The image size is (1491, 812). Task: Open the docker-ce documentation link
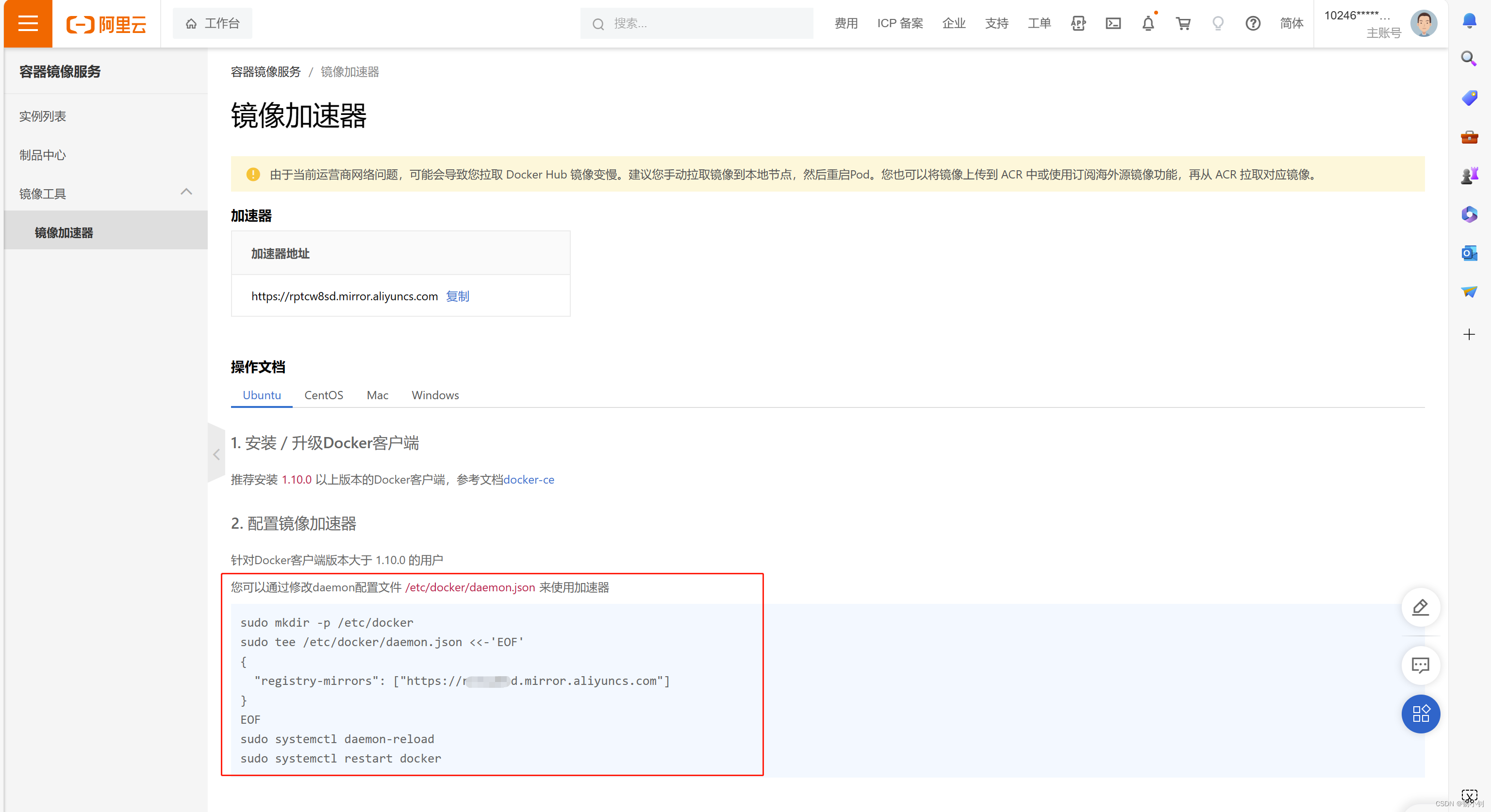[529, 479]
